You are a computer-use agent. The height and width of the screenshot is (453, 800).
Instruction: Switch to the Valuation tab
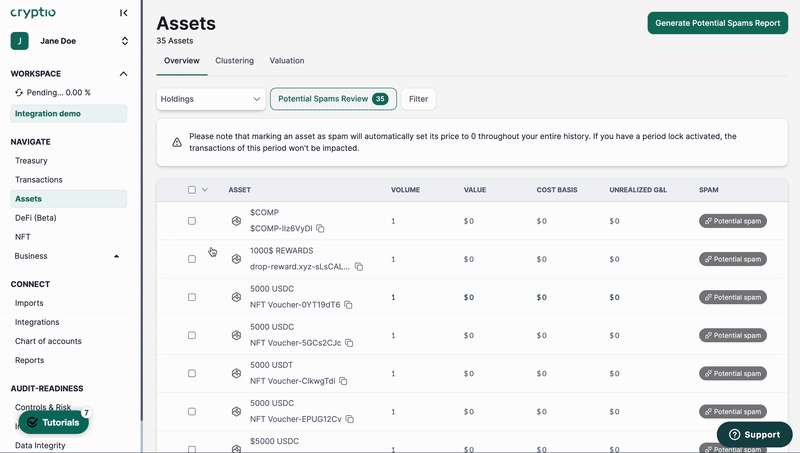(x=287, y=61)
